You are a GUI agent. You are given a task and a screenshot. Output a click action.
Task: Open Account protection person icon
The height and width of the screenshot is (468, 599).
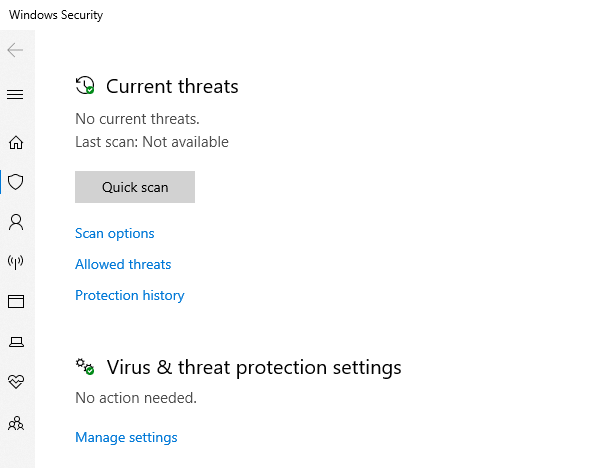point(16,222)
